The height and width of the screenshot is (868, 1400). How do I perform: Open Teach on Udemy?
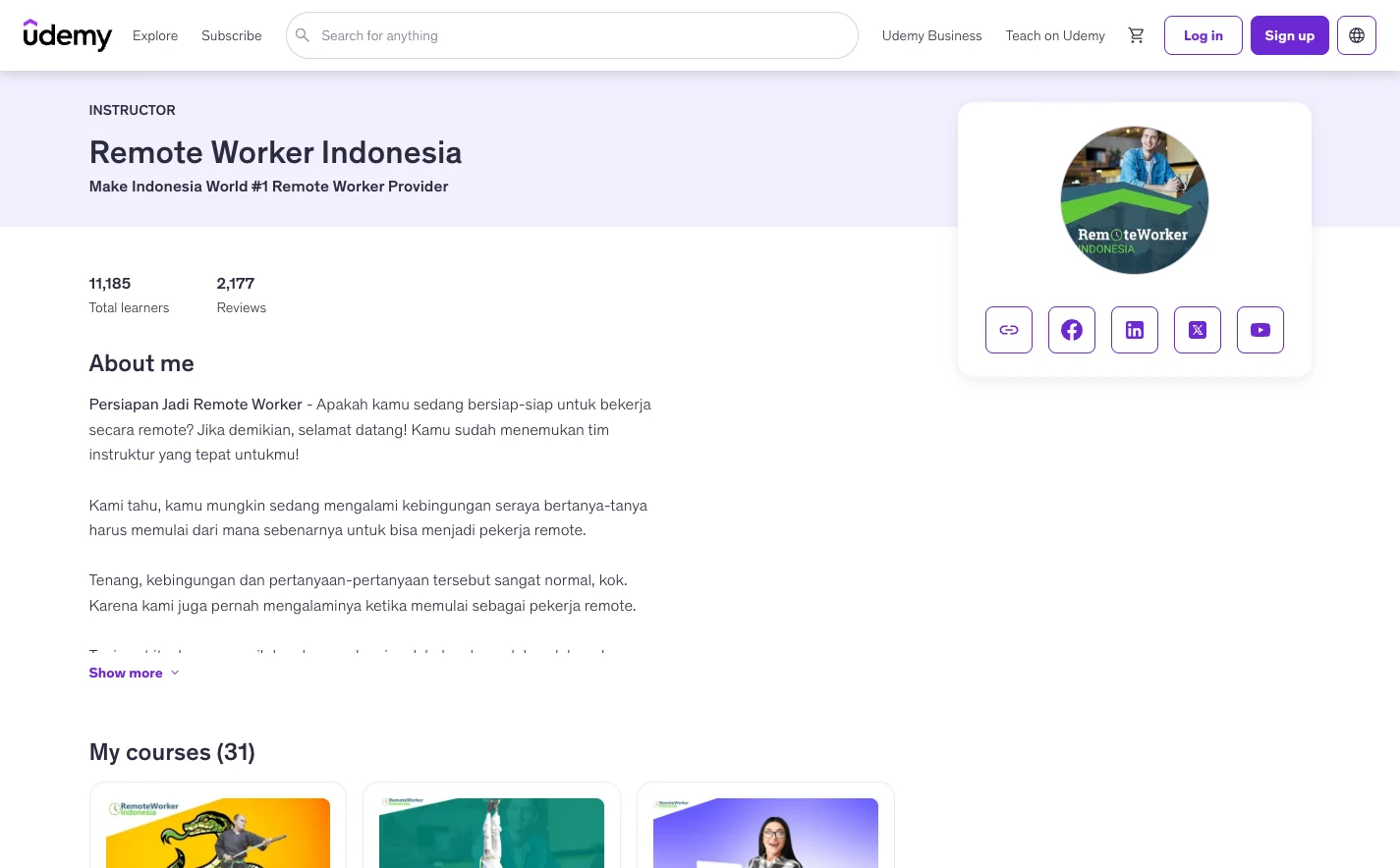(1055, 35)
